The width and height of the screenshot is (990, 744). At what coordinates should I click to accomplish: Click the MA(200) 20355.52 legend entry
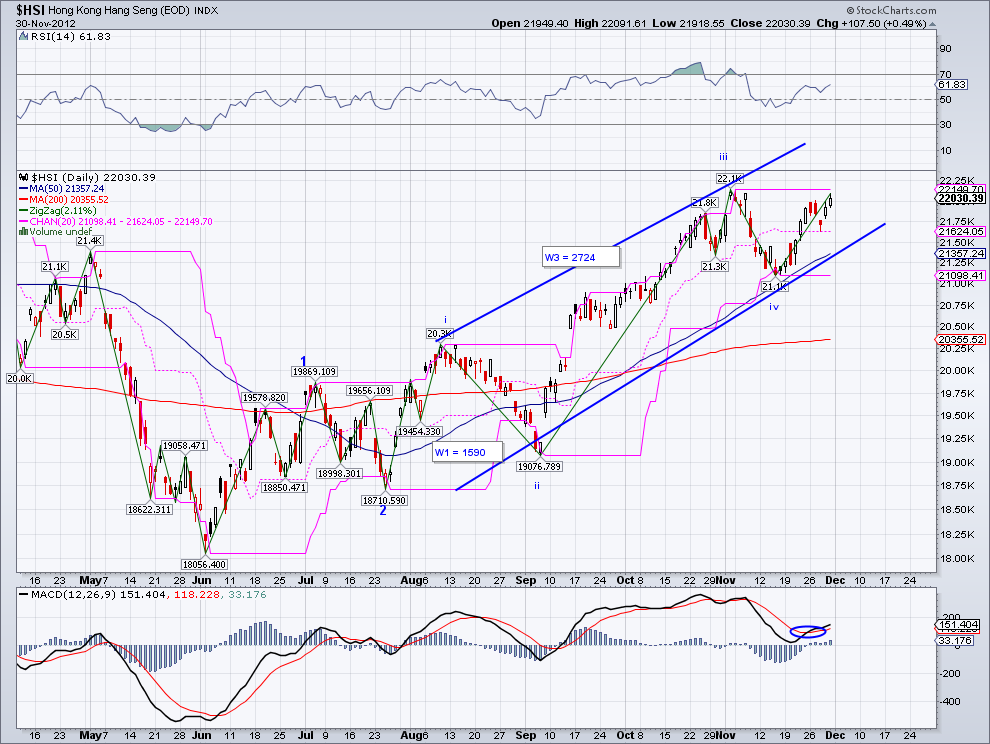(64, 200)
